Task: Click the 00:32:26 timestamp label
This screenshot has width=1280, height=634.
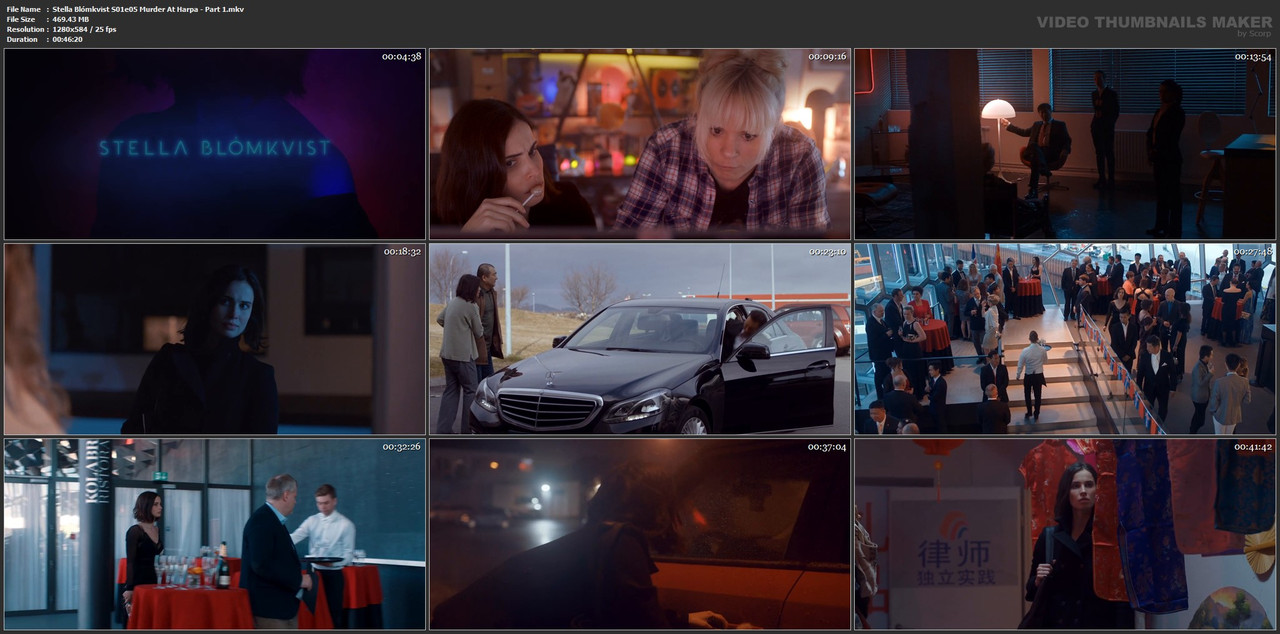Action: 401,446
